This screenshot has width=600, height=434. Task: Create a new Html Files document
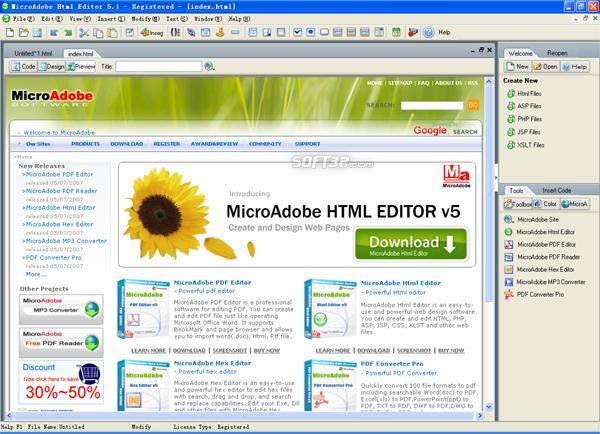524,93
